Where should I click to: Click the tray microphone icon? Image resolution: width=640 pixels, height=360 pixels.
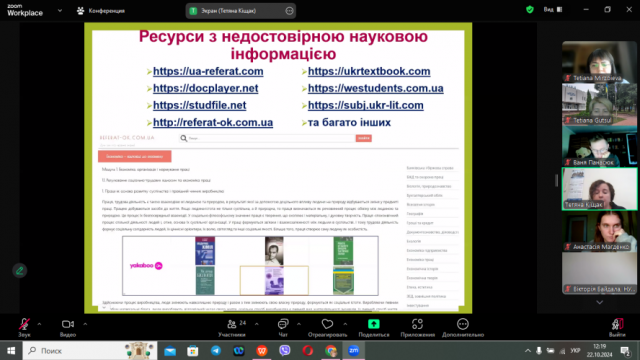click(x=539, y=351)
